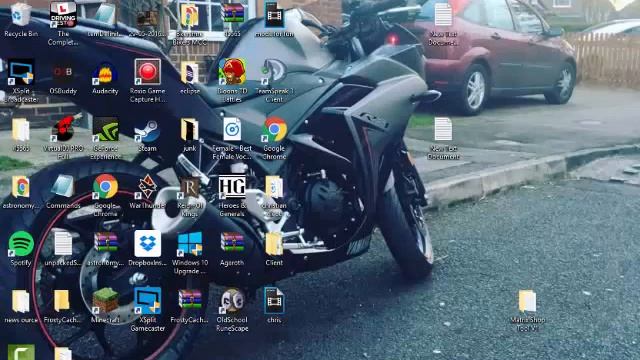Open the junk folder
This screenshot has width=640, height=360.
(x=190, y=130)
